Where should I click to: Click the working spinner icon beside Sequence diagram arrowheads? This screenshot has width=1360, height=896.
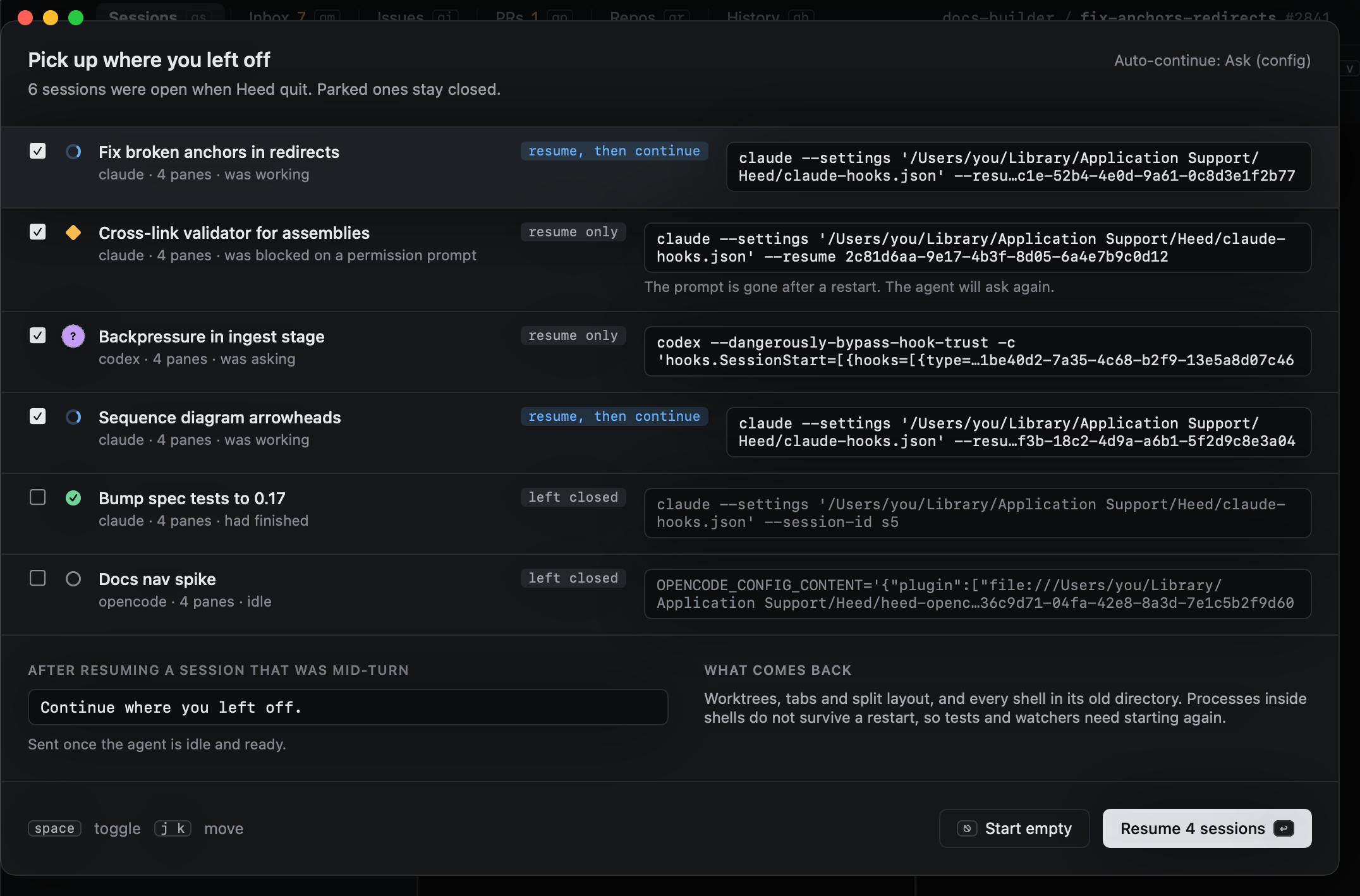tap(73, 417)
